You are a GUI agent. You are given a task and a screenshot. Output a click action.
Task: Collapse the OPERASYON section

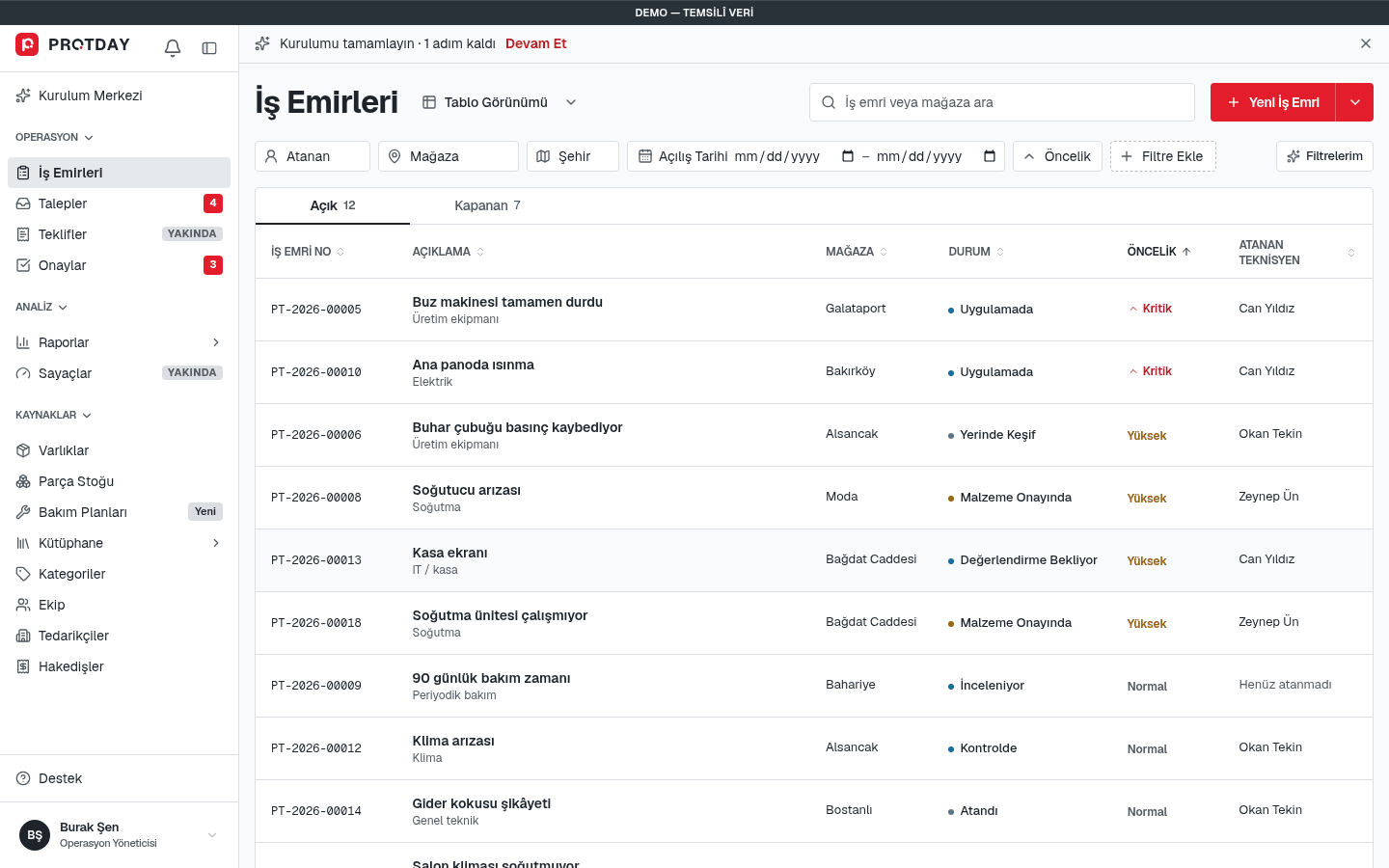(x=55, y=137)
